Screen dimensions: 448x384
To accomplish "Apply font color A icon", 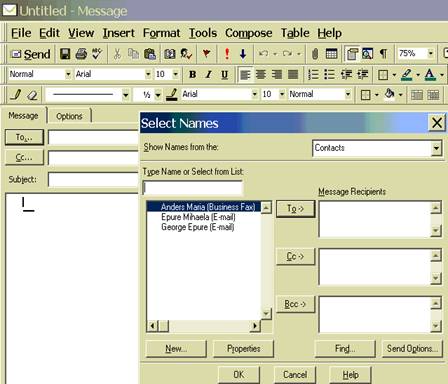I will coord(430,74).
